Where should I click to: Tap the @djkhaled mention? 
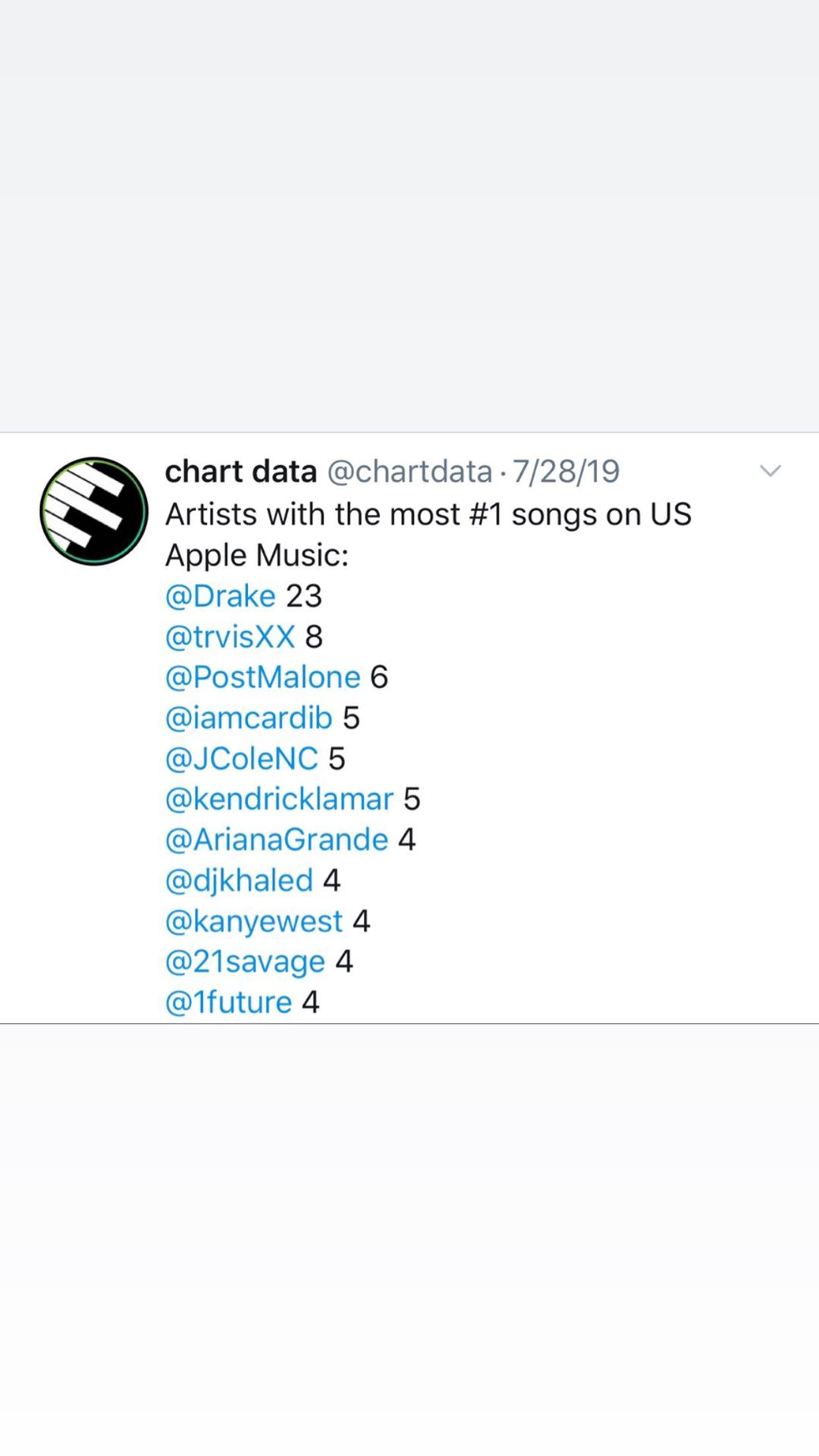pyautogui.click(x=239, y=880)
